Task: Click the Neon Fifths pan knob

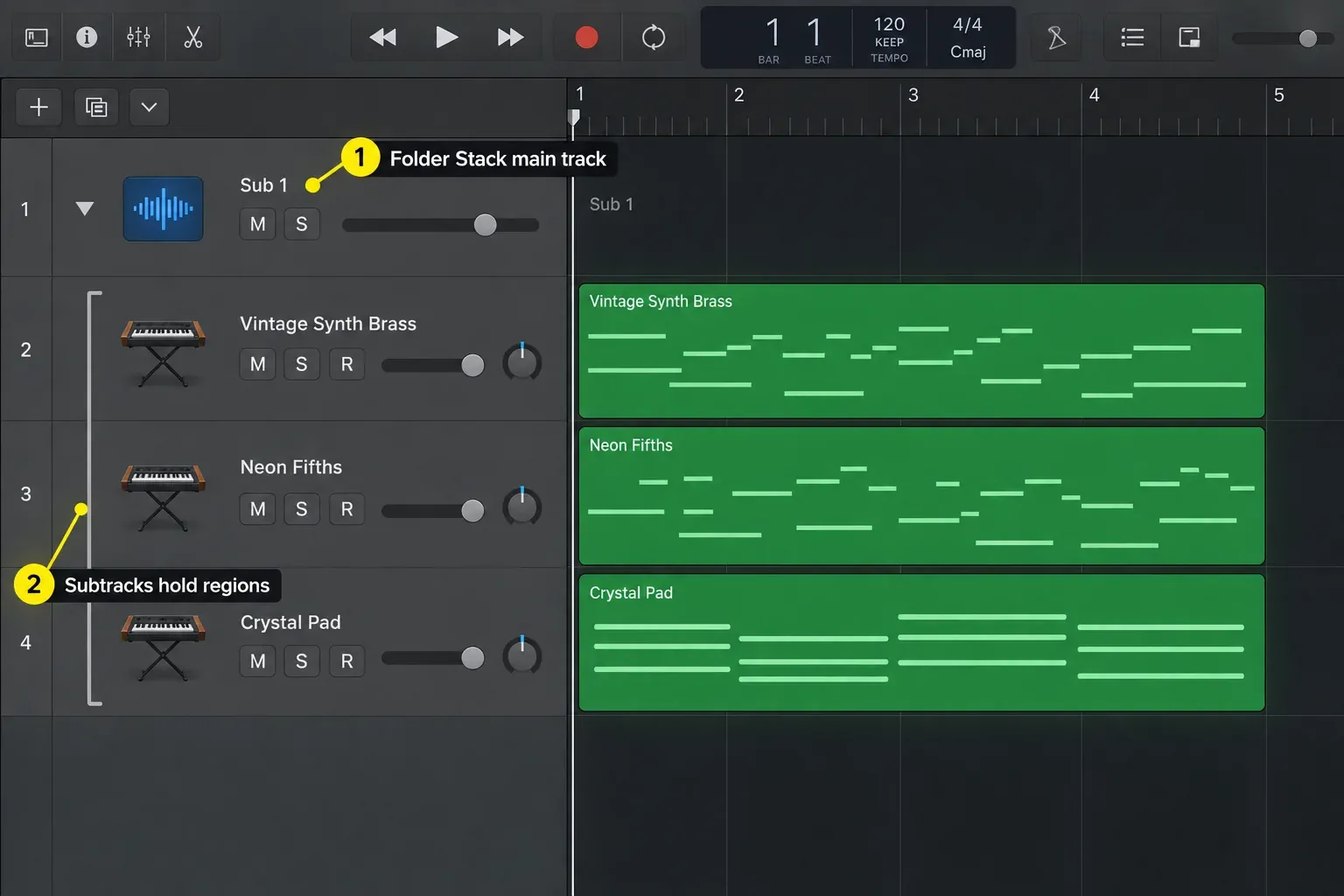Action: coord(522,507)
